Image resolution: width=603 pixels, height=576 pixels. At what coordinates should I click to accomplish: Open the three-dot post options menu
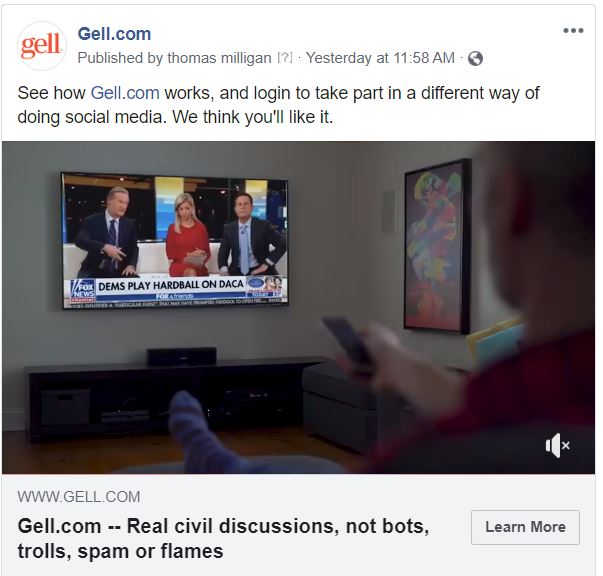[573, 30]
